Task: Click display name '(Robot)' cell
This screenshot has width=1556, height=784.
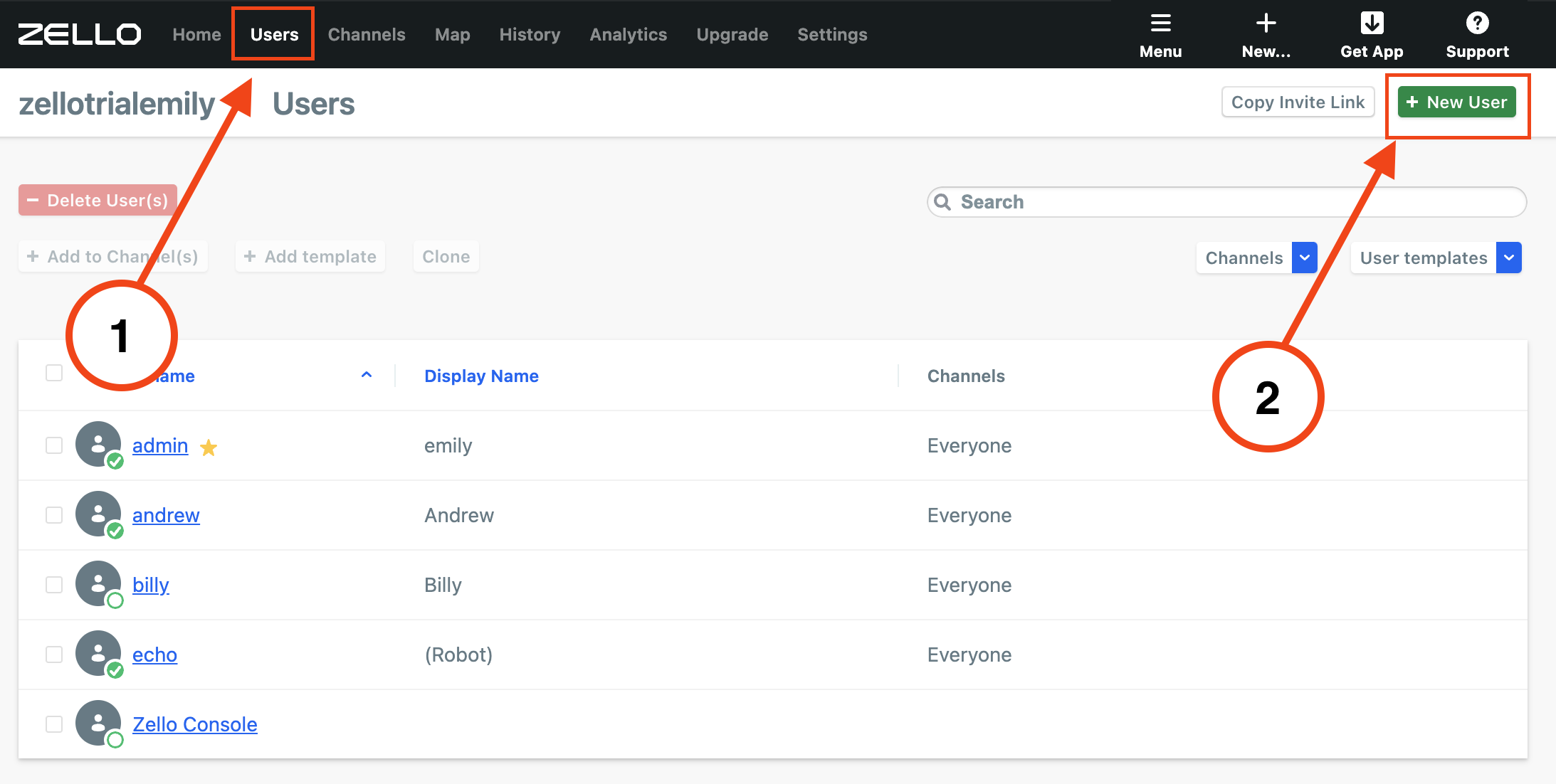Action: (458, 655)
